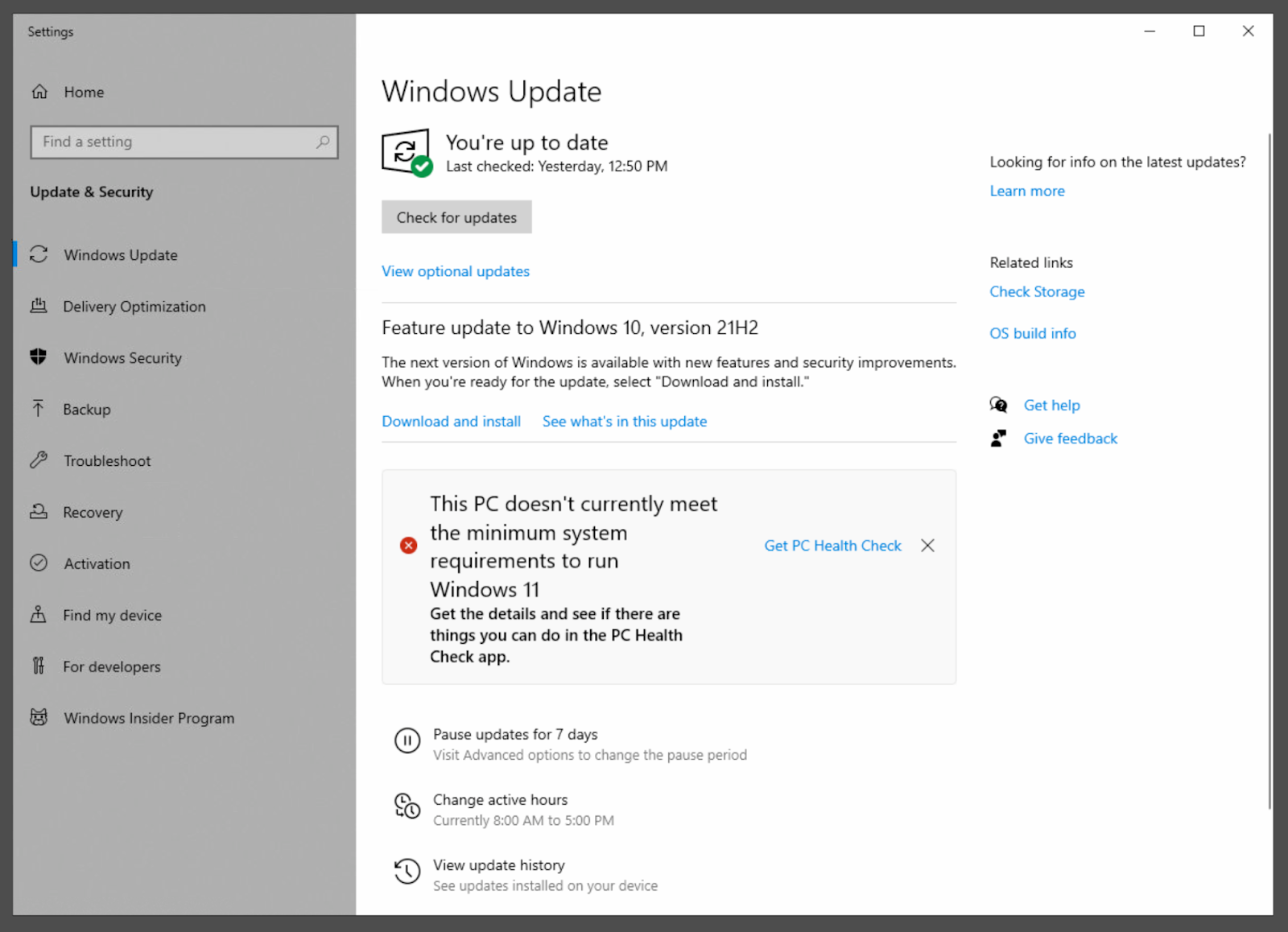Click the Recovery icon in sidebar
Screen dimensions: 1288x932
(39, 512)
